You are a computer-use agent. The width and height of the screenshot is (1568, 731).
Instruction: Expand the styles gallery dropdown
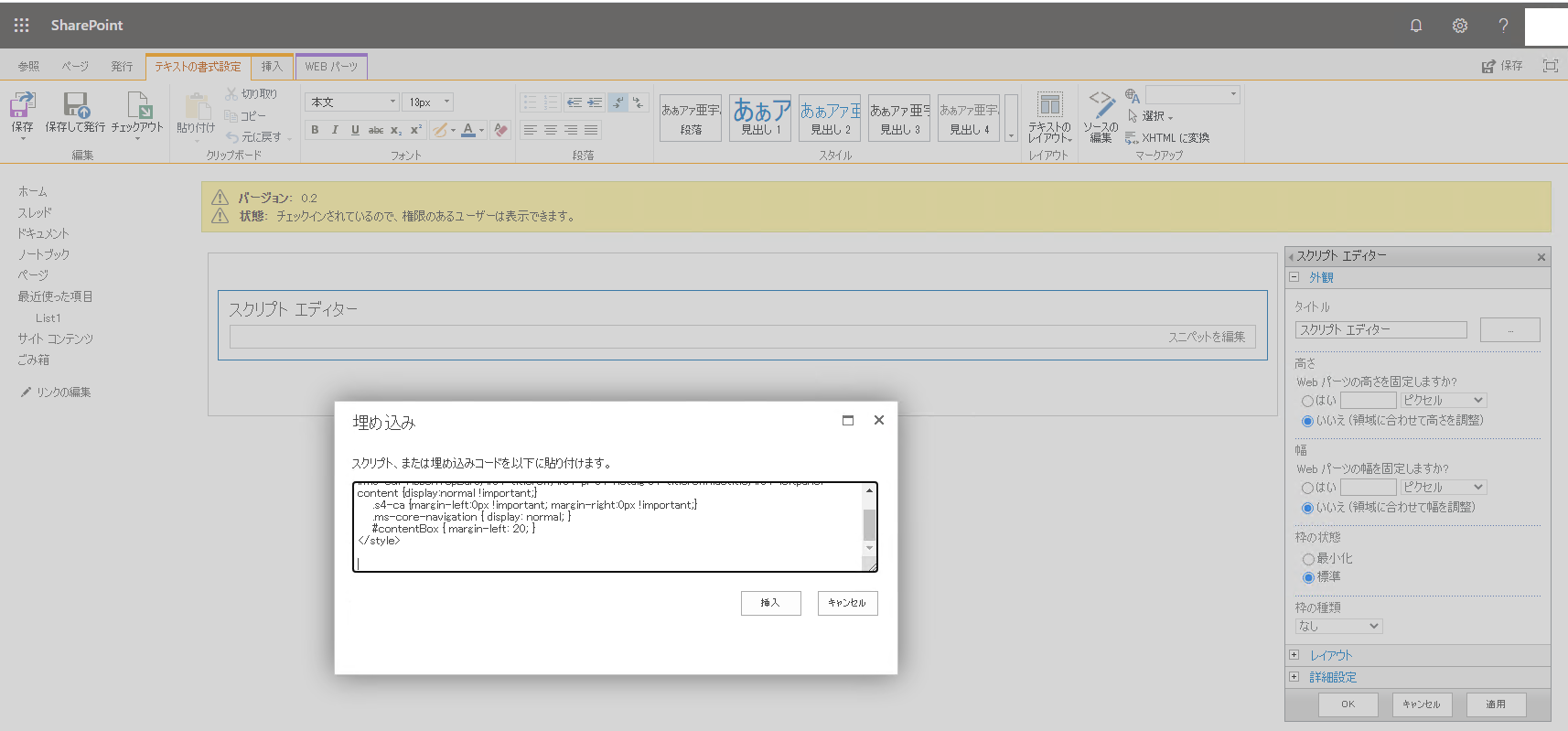(x=1011, y=118)
